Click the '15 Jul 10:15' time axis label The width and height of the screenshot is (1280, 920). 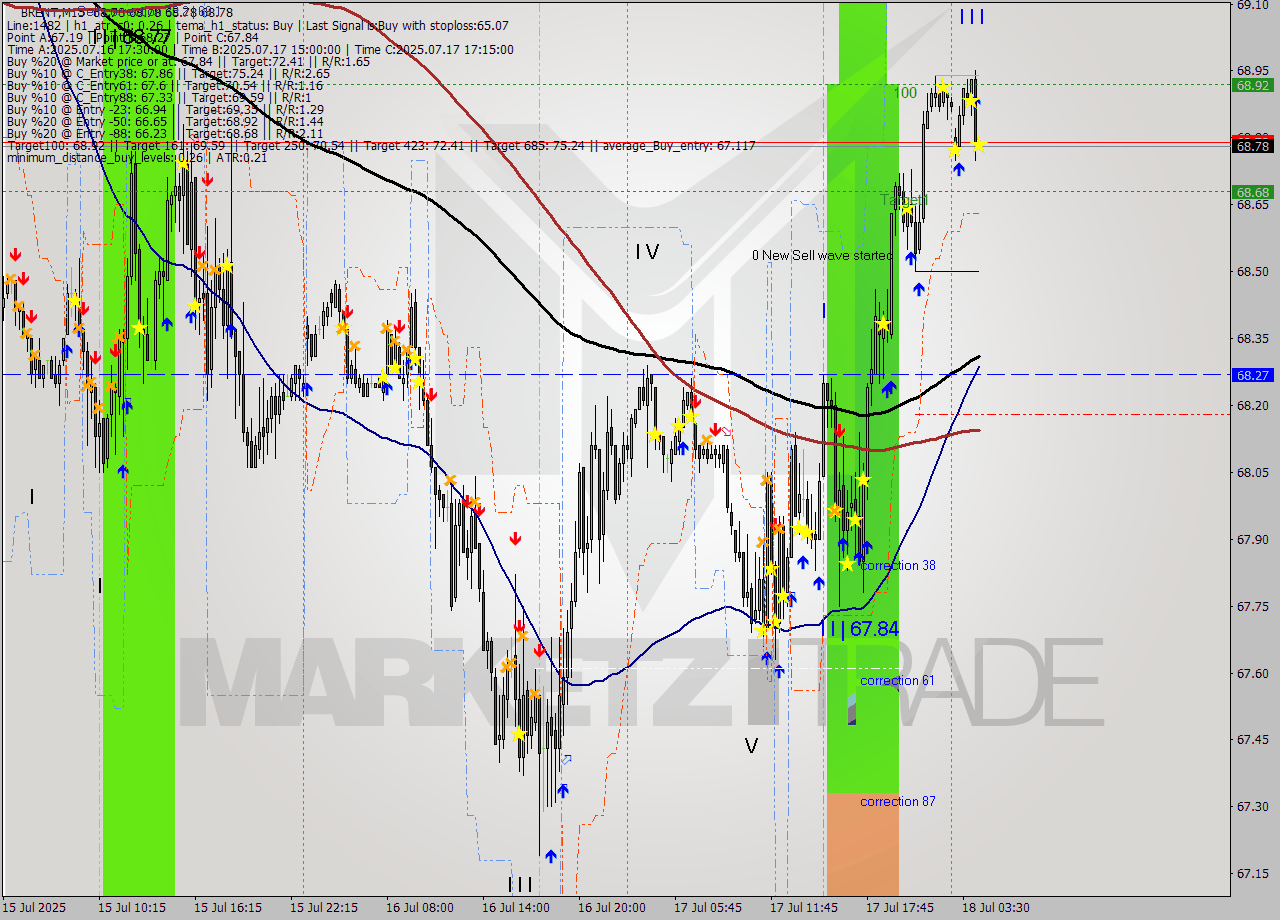click(x=132, y=907)
